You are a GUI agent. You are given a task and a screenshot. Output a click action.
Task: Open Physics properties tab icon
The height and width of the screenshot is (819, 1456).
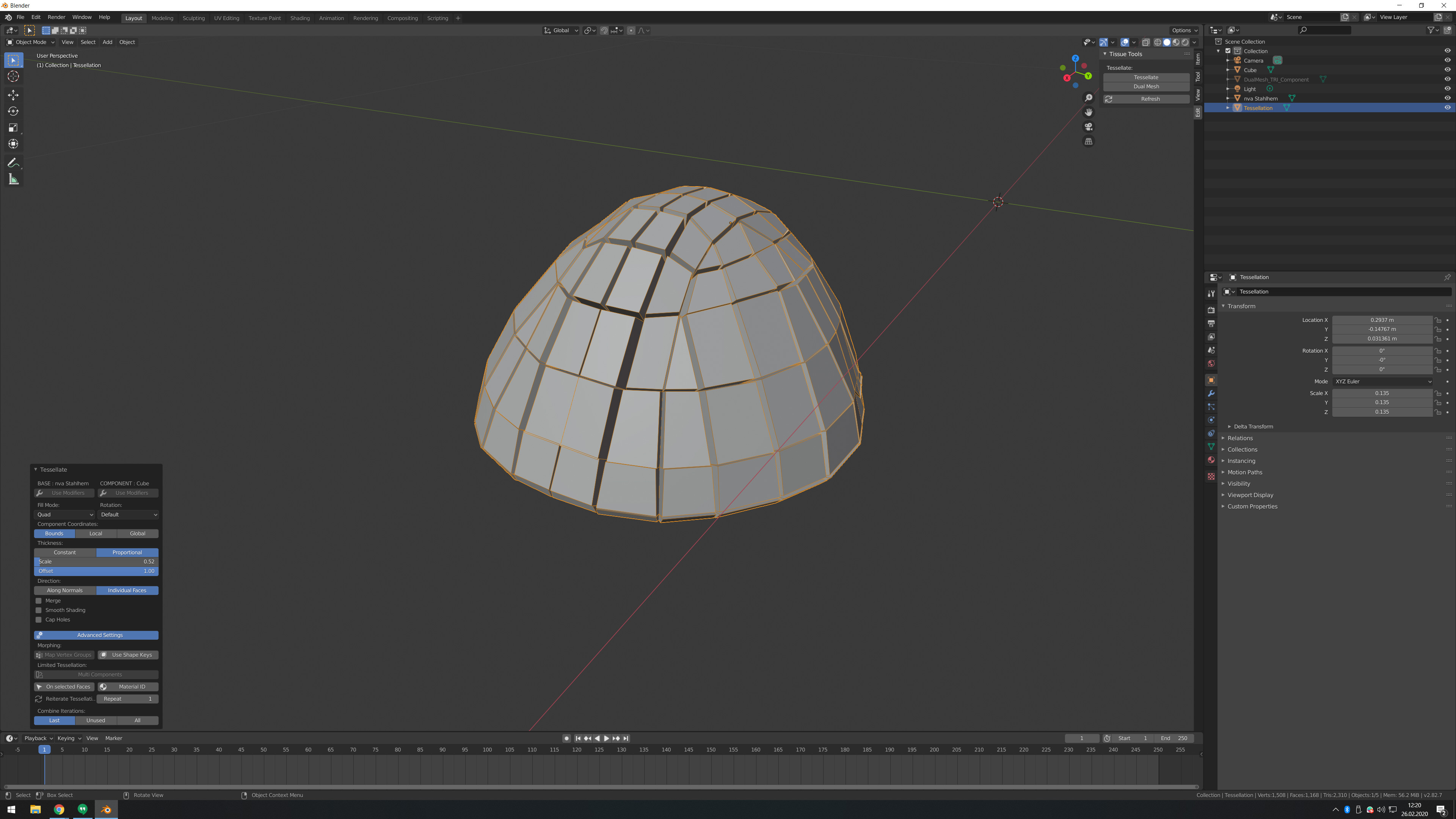tap(1211, 420)
